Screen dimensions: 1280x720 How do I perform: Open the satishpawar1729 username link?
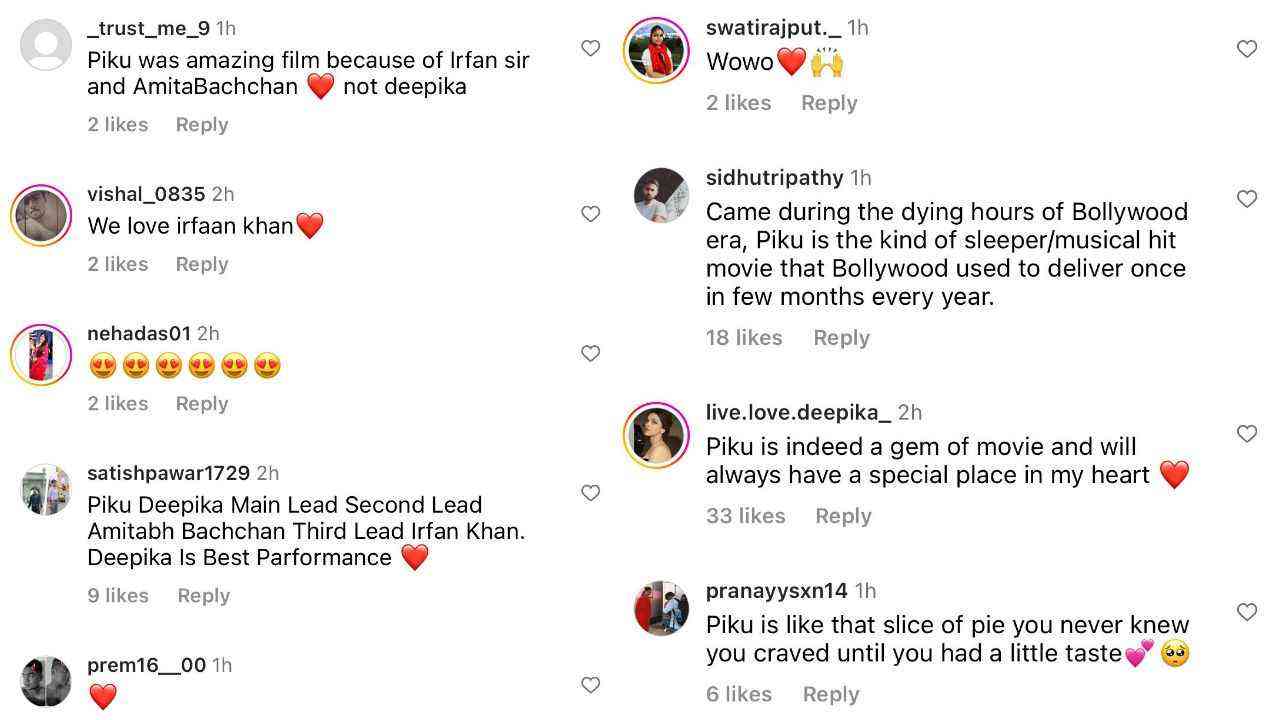[x=168, y=473]
